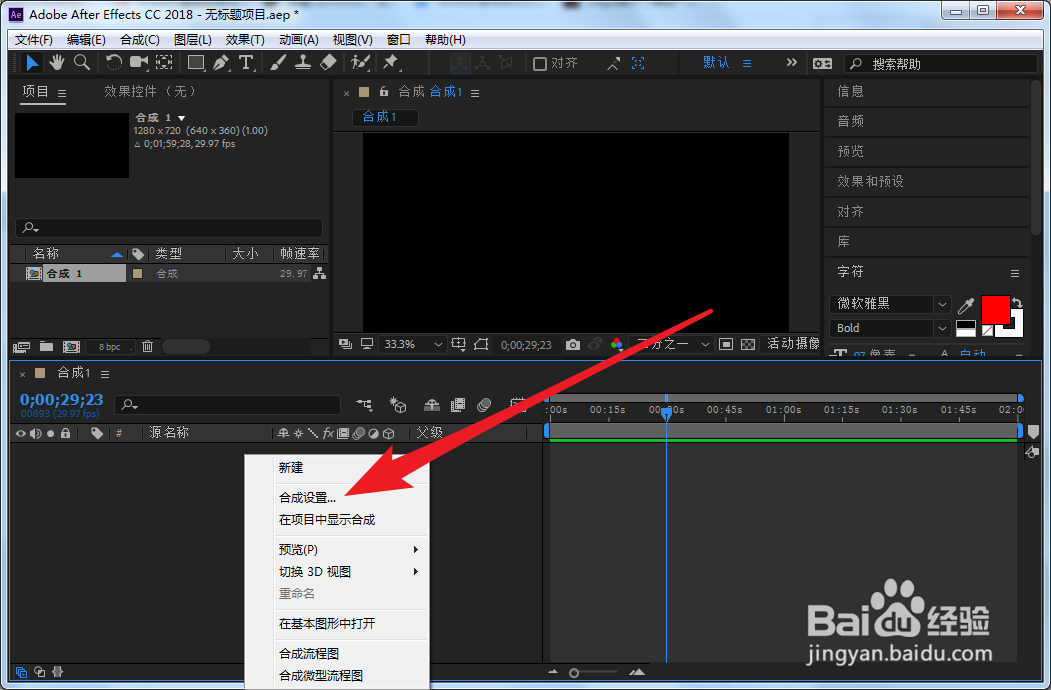The width and height of the screenshot is (1051, 690).
Task: Click the 默认 workspace label
Action: pyautogui.click(x=716, y=63)
